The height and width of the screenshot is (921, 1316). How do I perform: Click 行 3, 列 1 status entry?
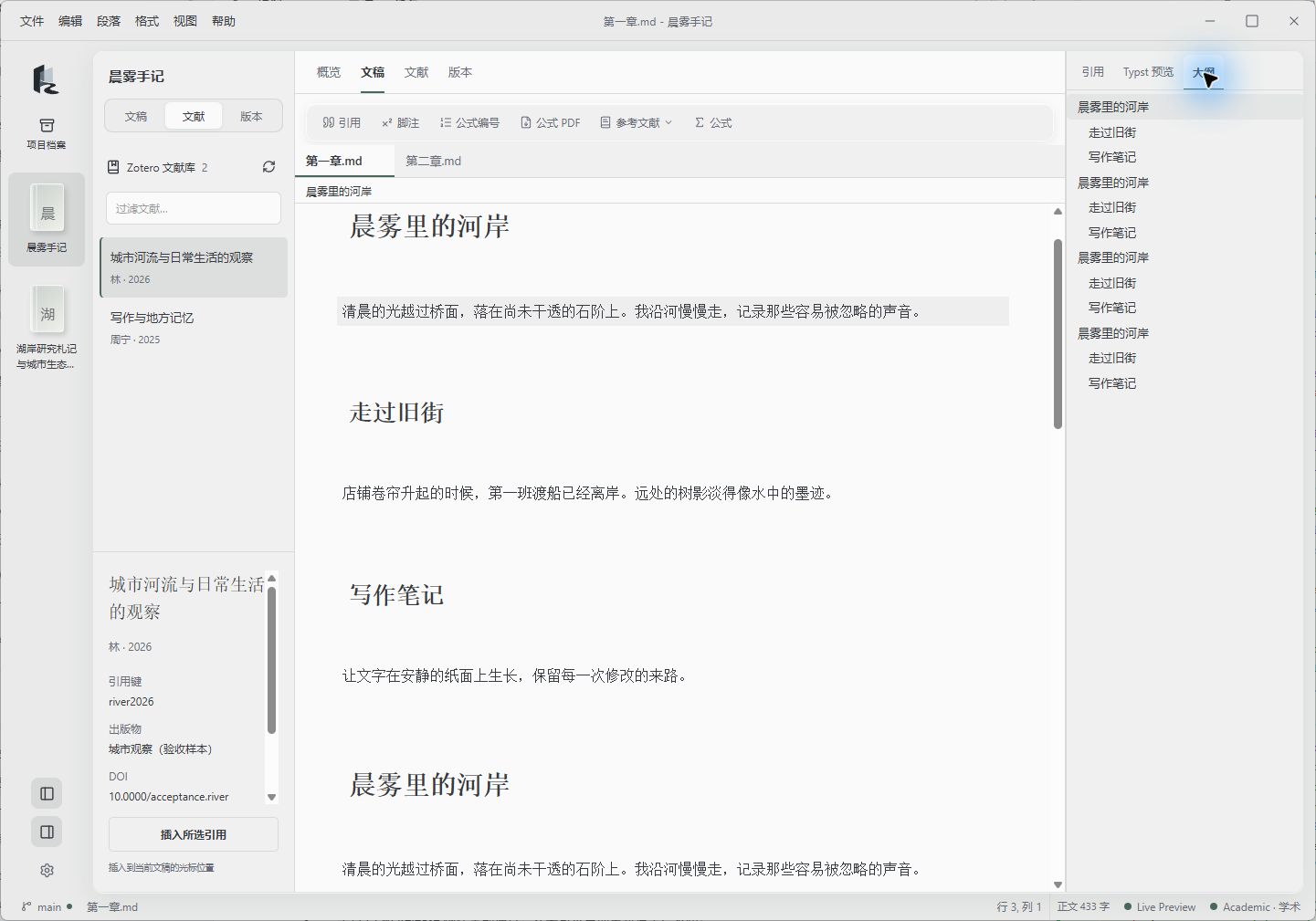[1019, 906]
